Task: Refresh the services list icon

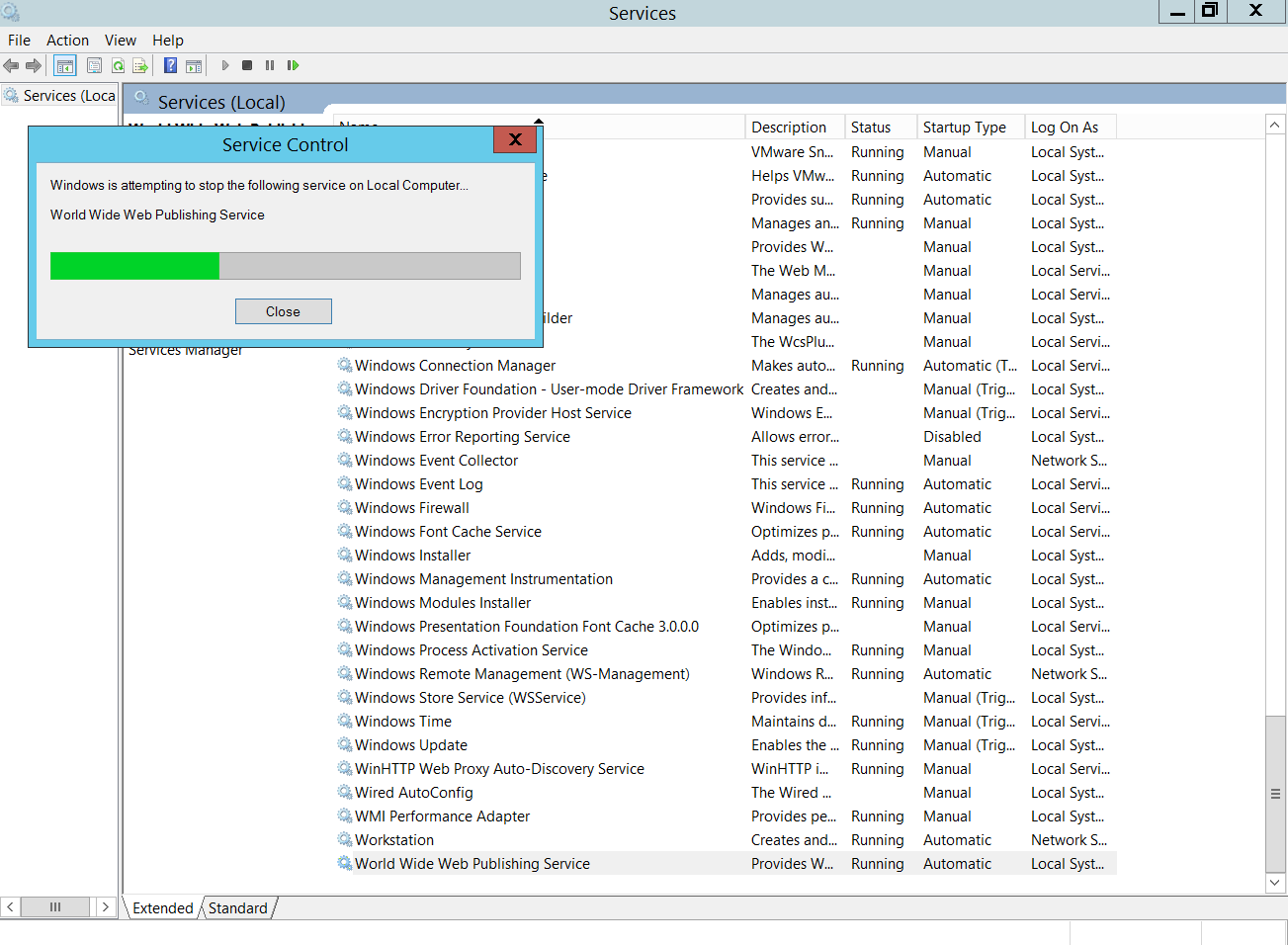Action: (x=118, y=65)
